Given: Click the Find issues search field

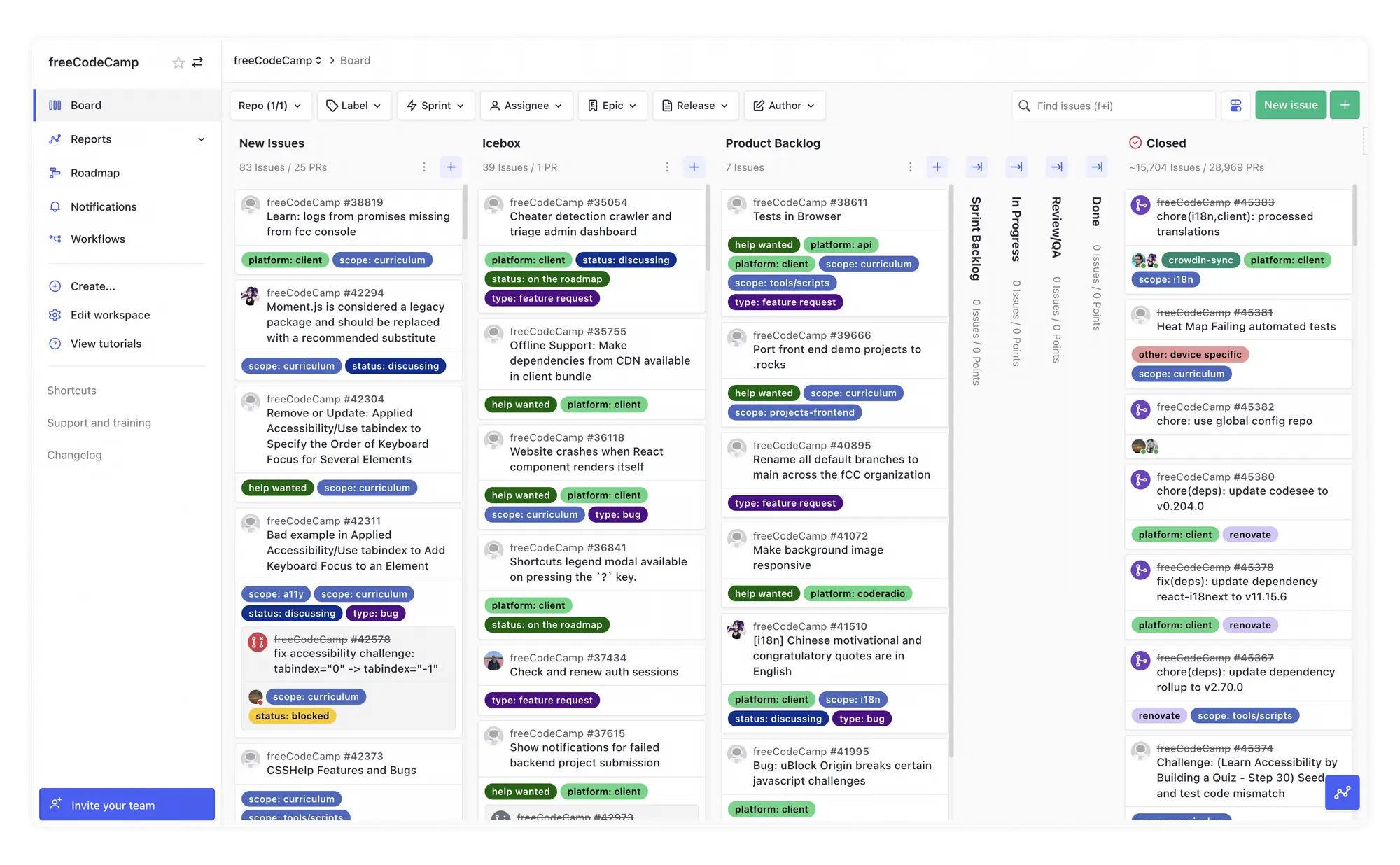Looking at the screenshot, I should [x=1114, y=106].
